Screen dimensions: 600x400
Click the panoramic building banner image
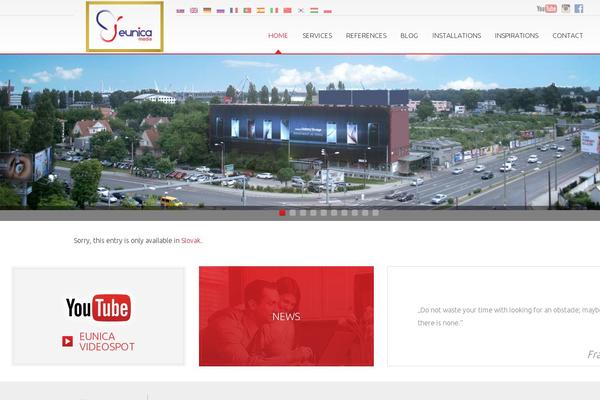[300, 132]
